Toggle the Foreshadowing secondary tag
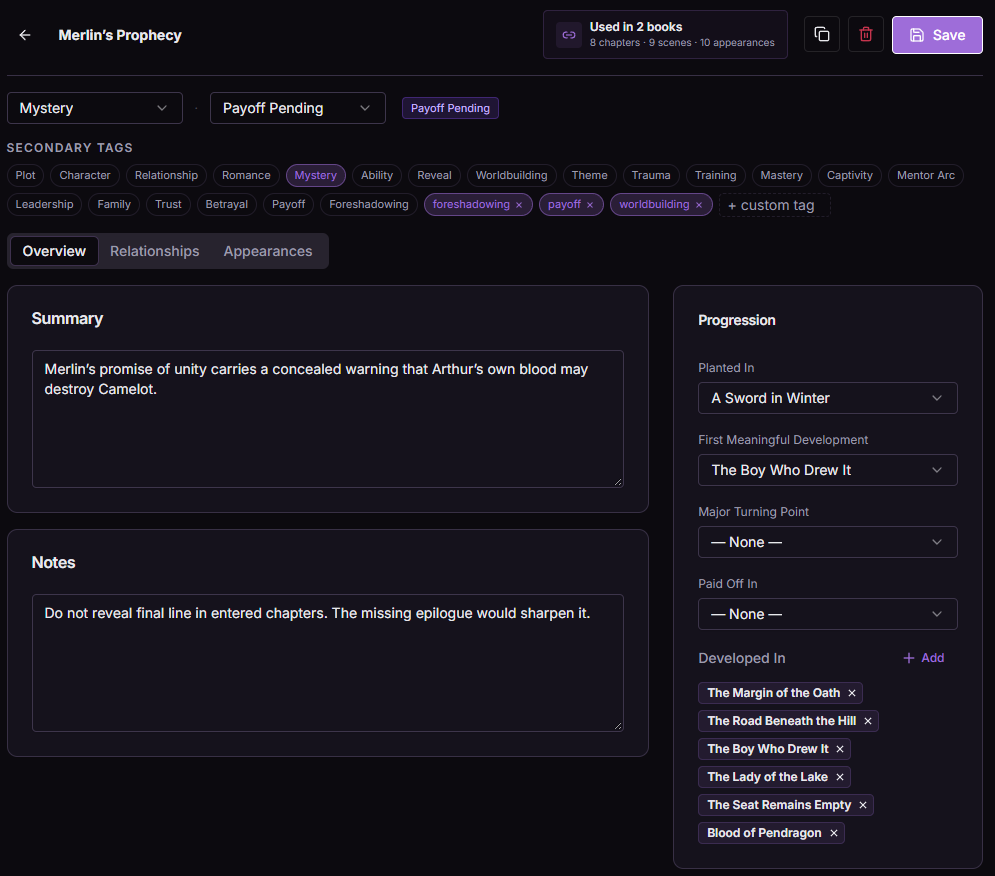The image size is (995, 876). click(369, 204)
